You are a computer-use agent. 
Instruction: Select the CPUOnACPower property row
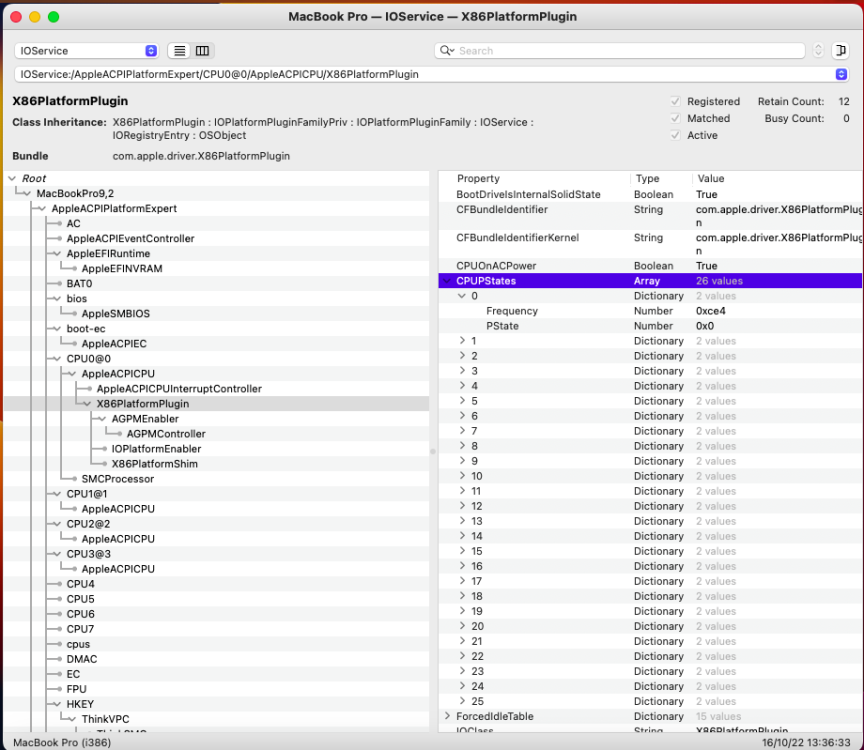650,266
